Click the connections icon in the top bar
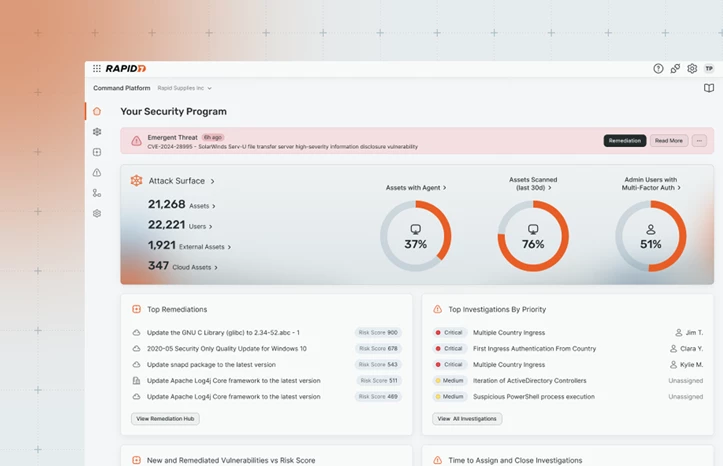Viewport: 723px width, 466px height. point(675,69)
